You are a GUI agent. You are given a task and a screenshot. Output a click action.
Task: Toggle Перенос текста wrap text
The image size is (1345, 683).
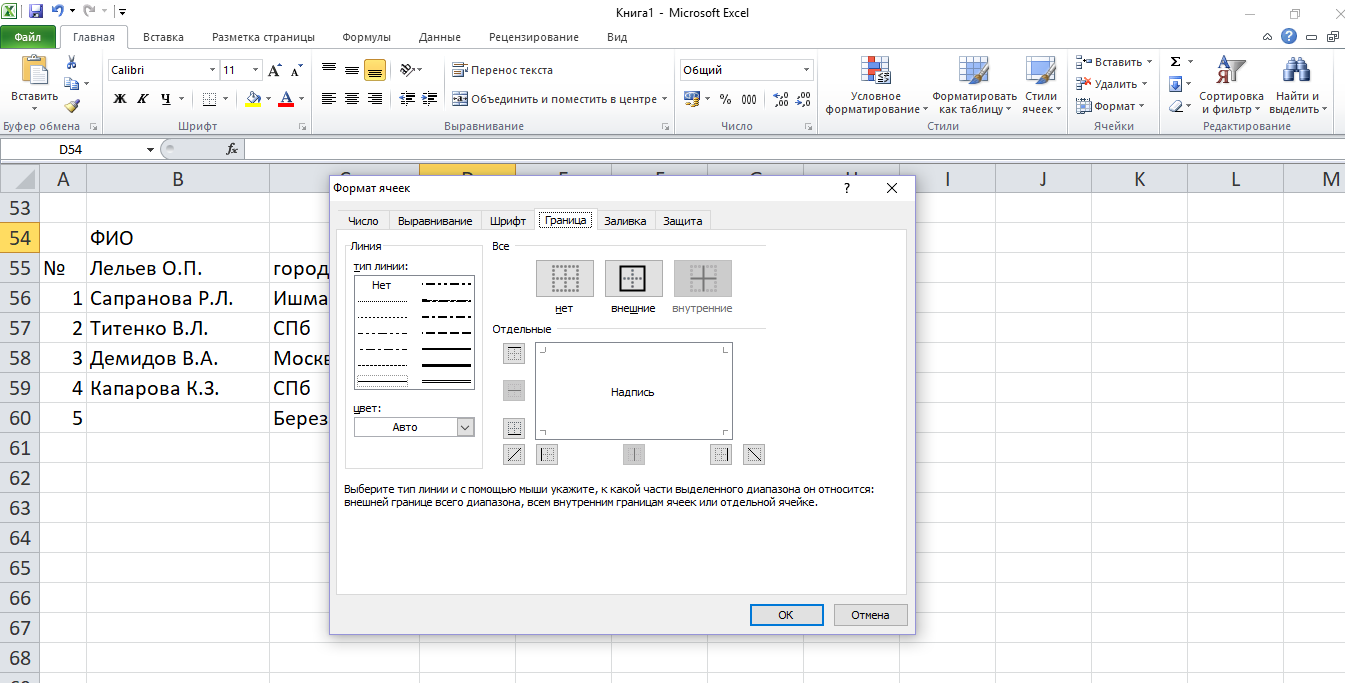502,70
